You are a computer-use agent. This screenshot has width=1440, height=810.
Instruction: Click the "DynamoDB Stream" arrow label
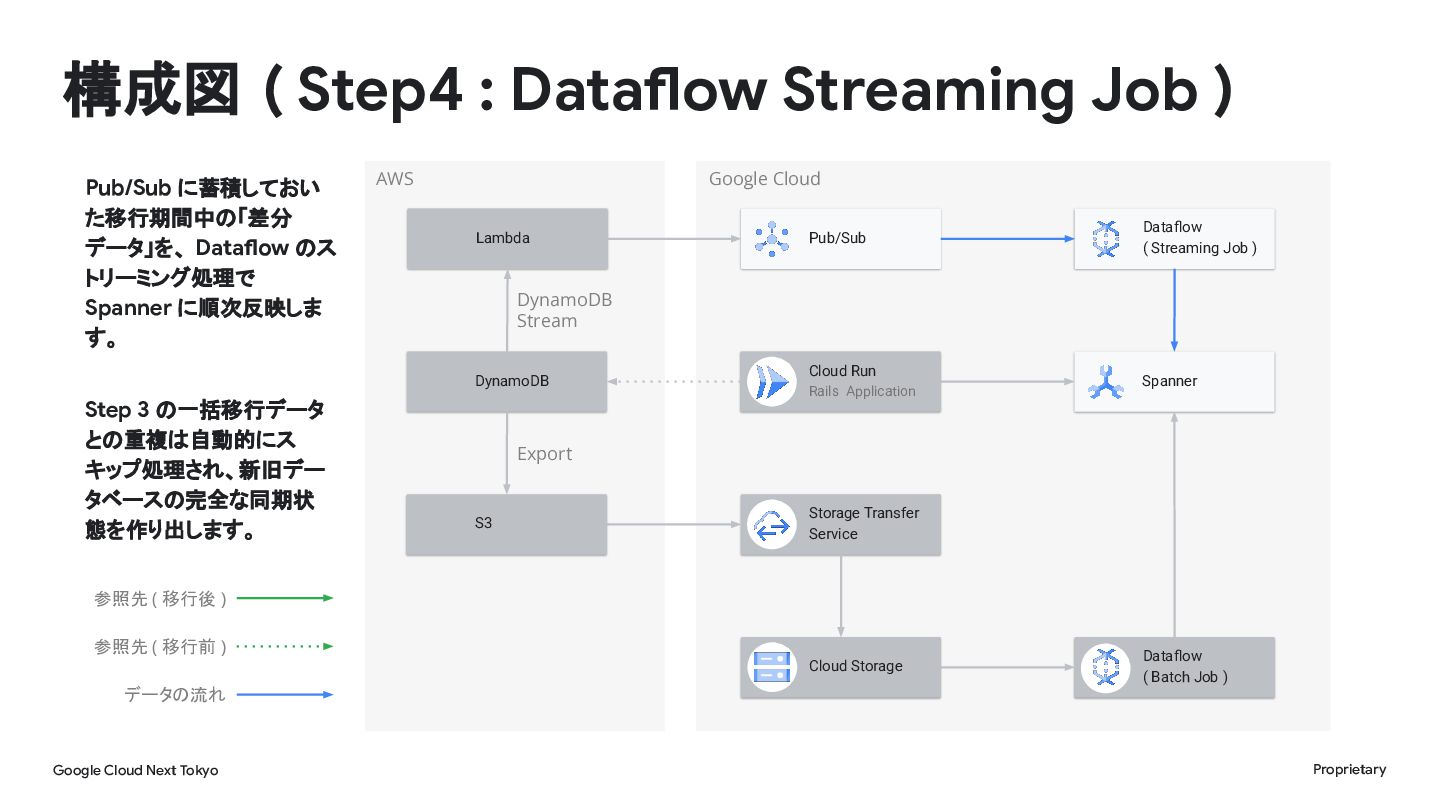[564, 310]
